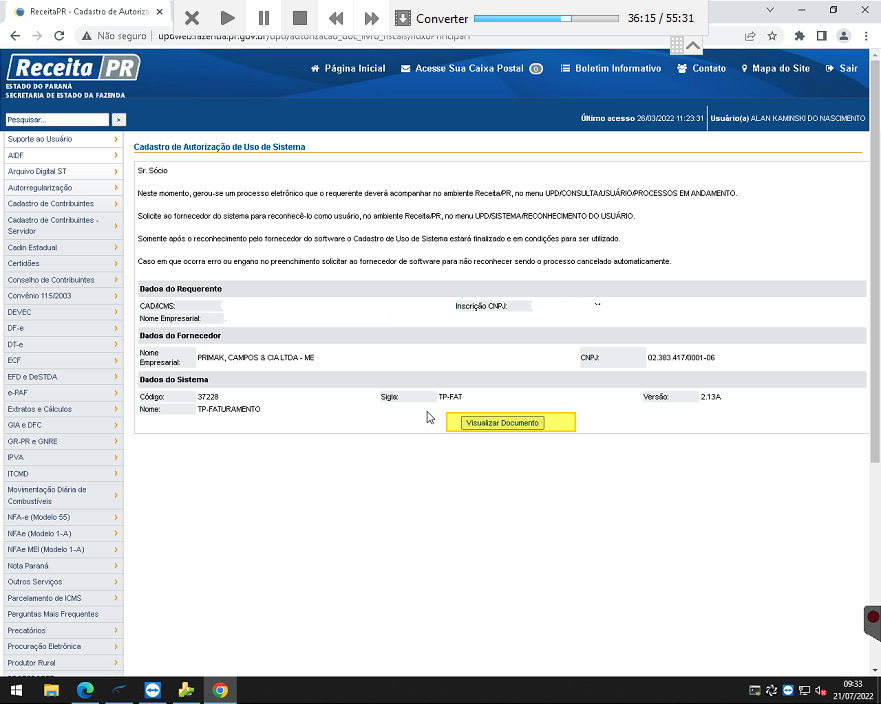881x704 pixels.
Task: Open NFA-e (Modelo 55) item
Action: (x=63, y=517)
